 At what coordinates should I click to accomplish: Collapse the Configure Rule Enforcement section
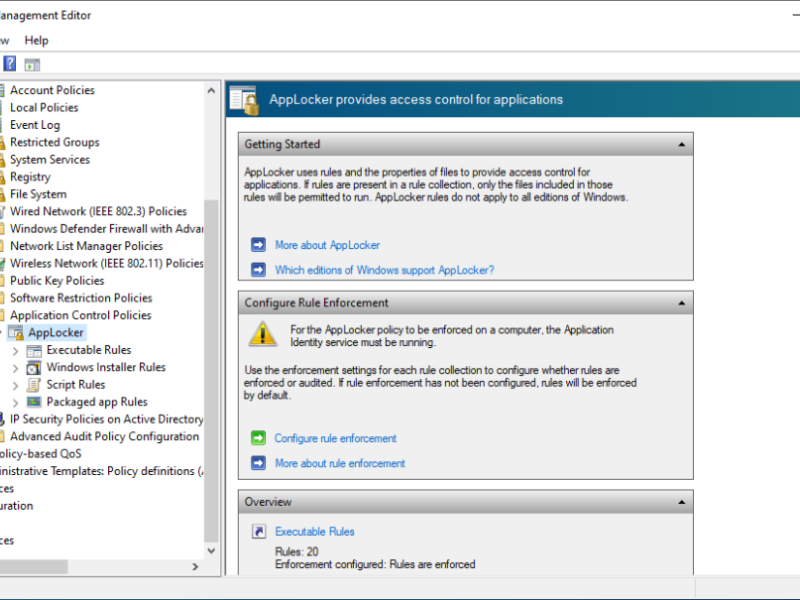(x=682, y=303)
